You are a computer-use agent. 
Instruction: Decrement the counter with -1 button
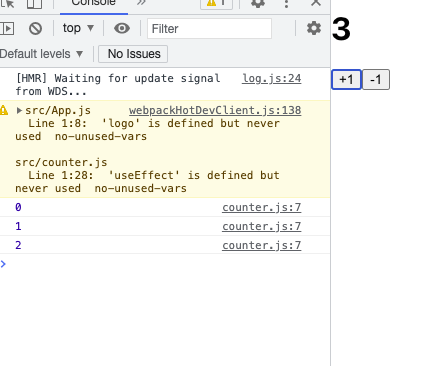point(376,80)
